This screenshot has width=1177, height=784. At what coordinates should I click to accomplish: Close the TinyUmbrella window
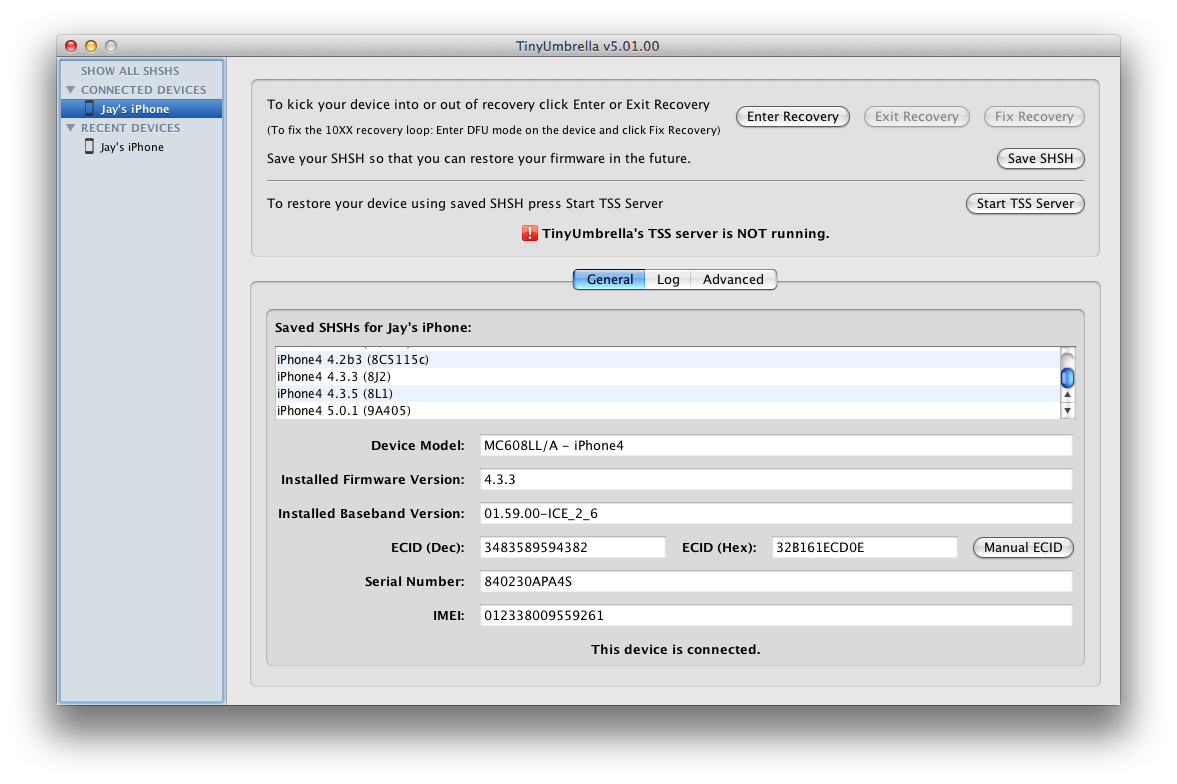(71, 46)
